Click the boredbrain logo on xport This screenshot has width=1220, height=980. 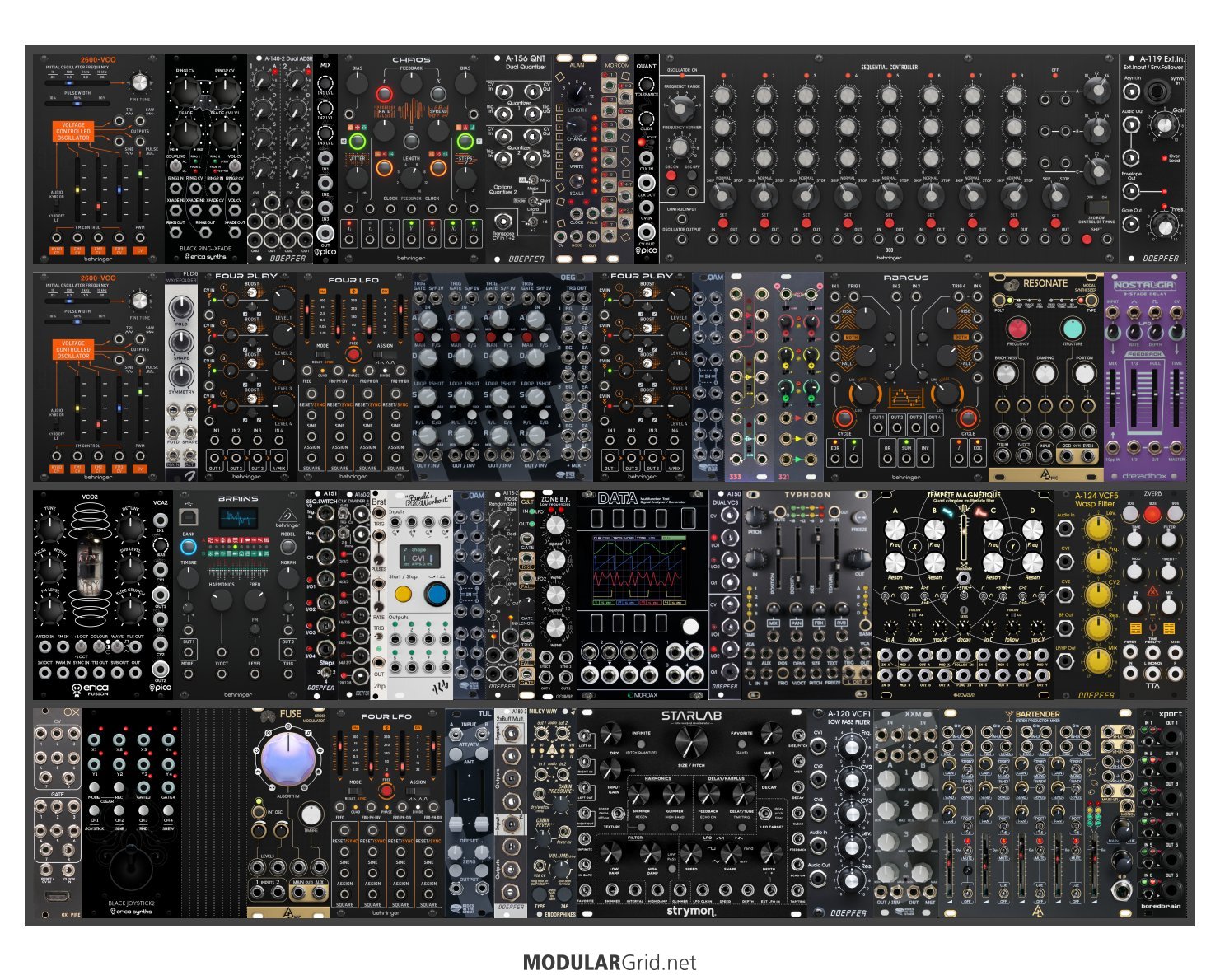tap(1160, 908)
